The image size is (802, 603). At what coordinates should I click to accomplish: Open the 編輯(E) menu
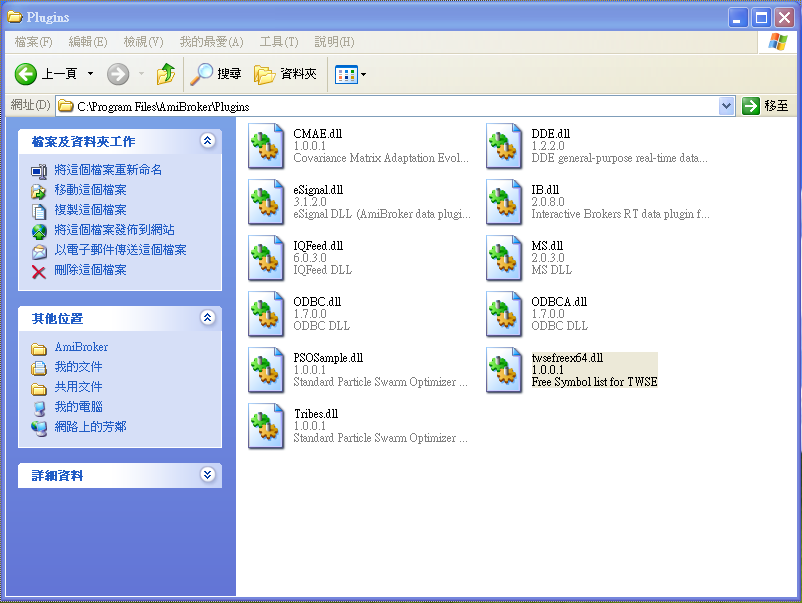point(88,42)
